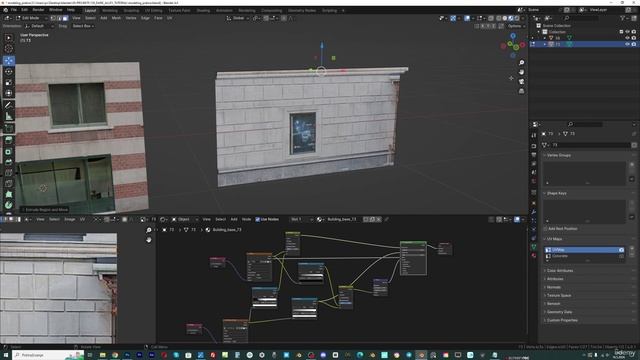Viewport: 640px width, 360px height.
Task: Toggle active render camera on UVMap
Action: pyautogui.click(x=621, y=250)
